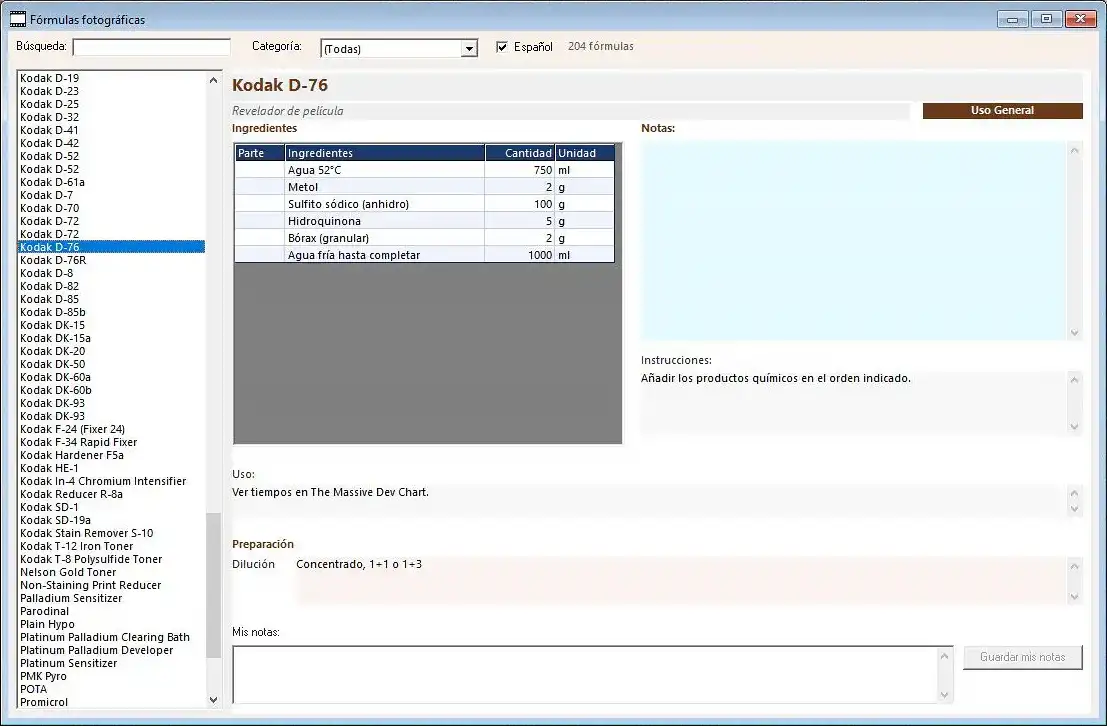Screen dimensions: 1107x726
Task: Select Platinum Palladium Clearing Bath
Action: click(x=111, y=637)
